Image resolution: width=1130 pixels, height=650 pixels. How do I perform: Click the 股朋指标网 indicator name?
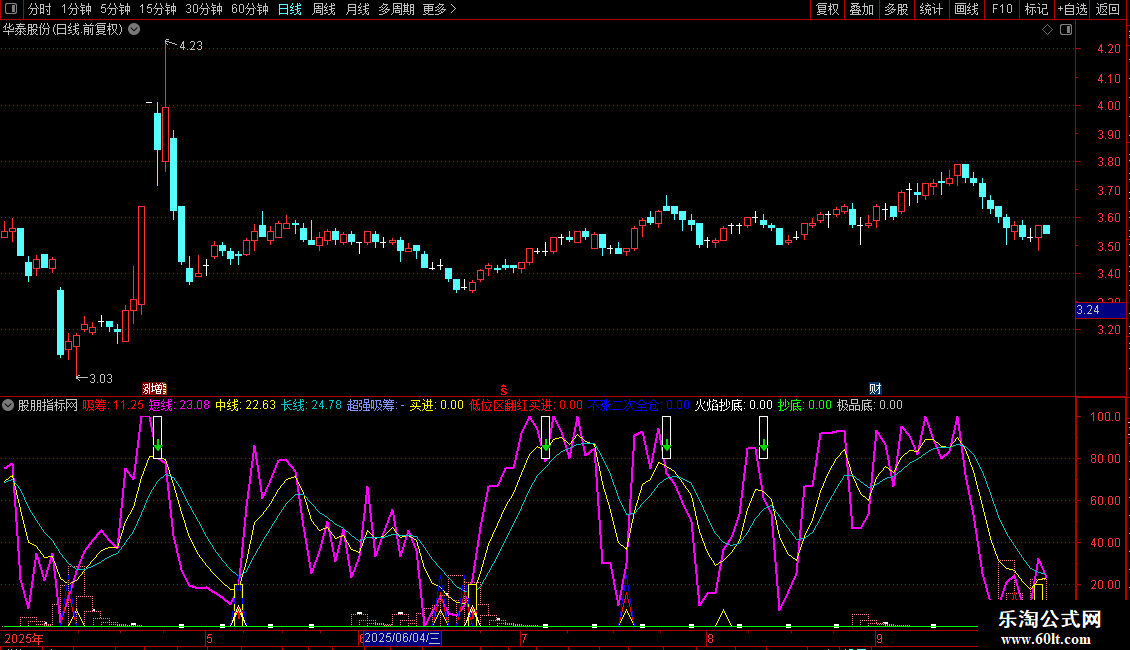(48, 405)
